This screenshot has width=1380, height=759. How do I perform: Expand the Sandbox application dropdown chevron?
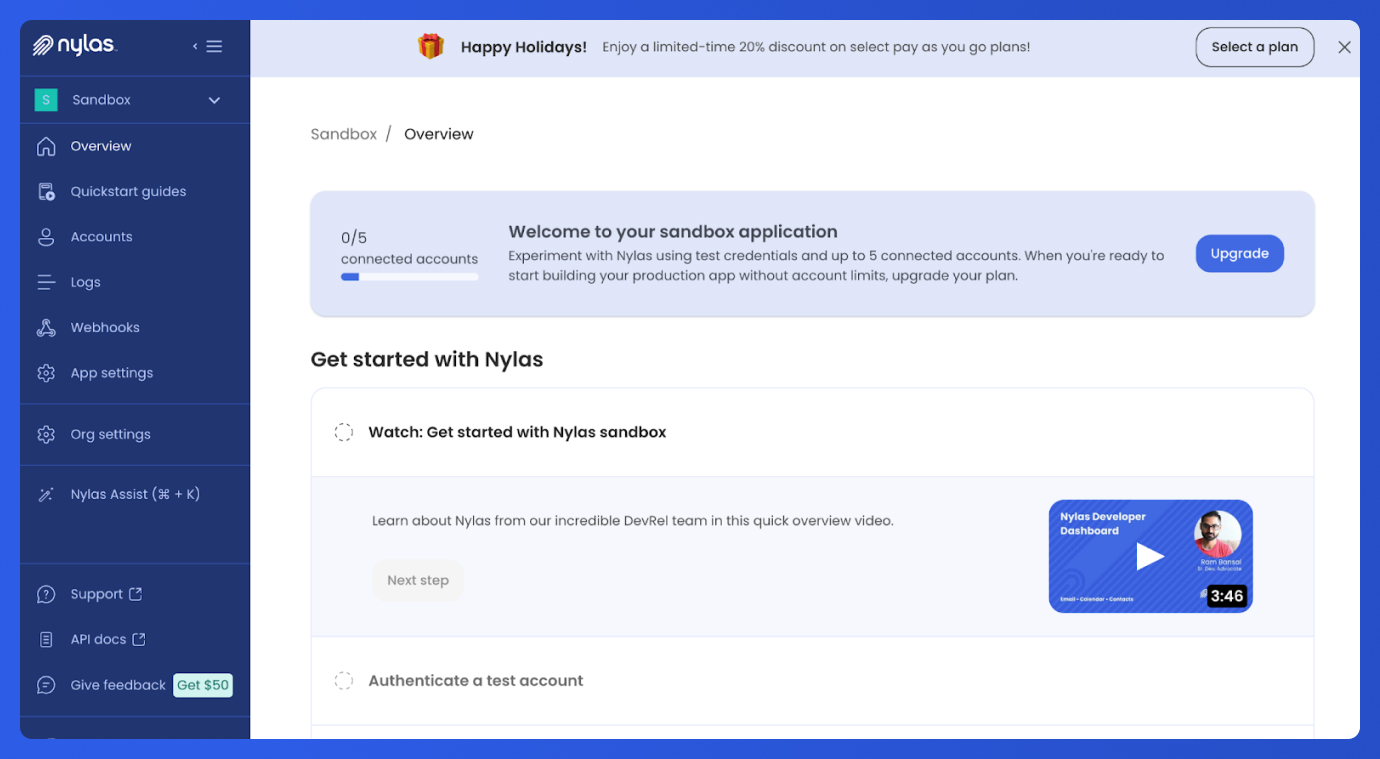tap(214, 100)
